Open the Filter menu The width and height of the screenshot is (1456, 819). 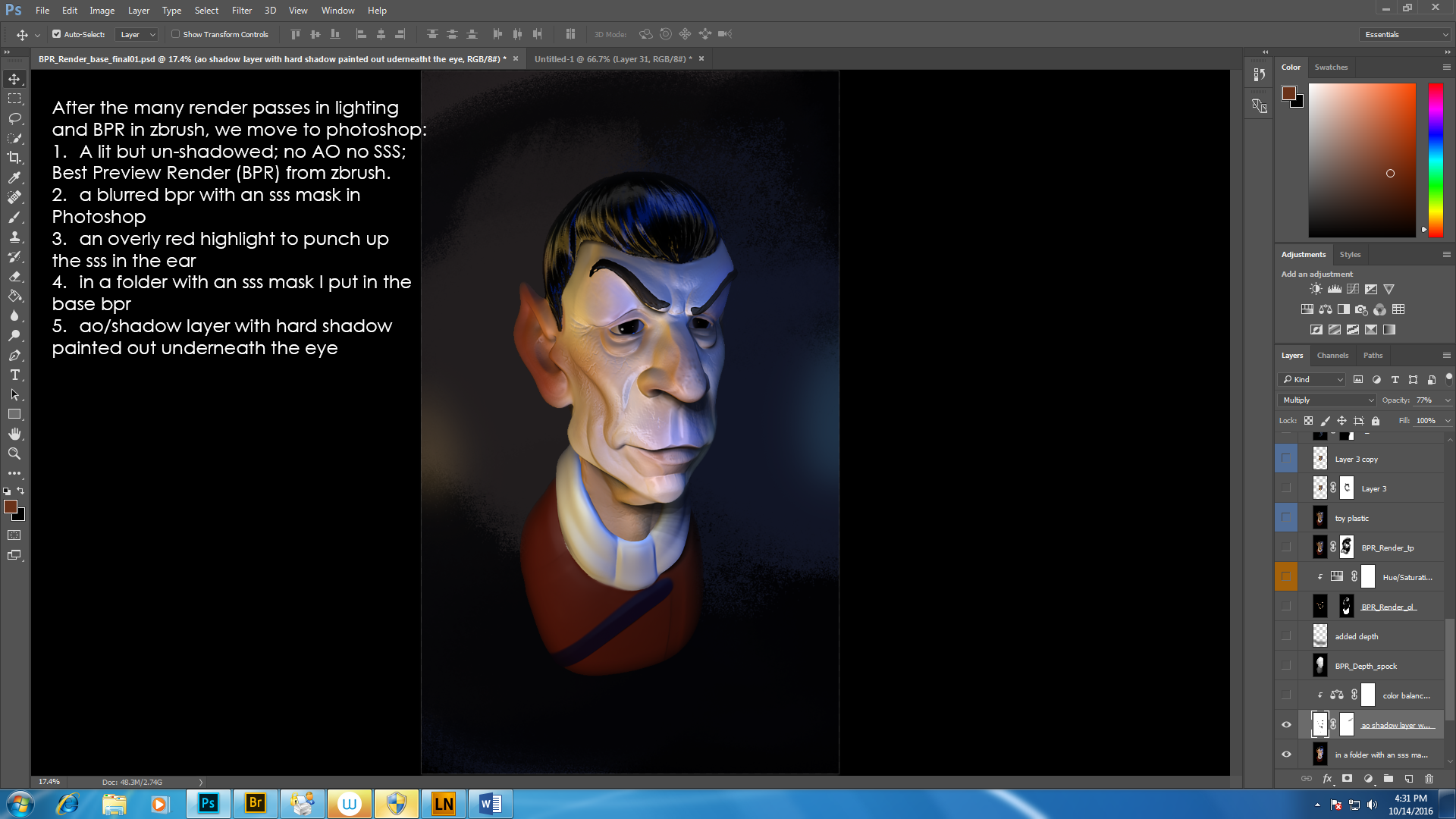point(241,11)
